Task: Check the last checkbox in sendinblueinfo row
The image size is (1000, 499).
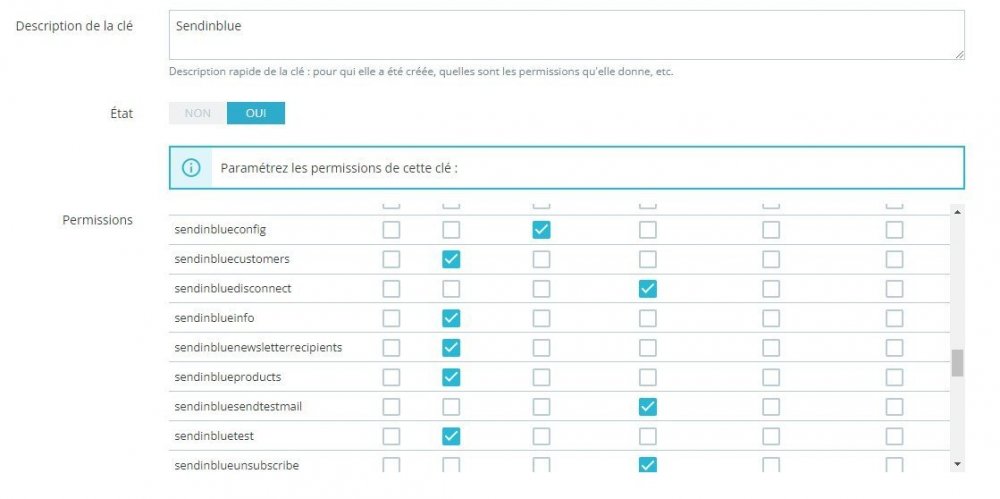Action: coord(894,318)
